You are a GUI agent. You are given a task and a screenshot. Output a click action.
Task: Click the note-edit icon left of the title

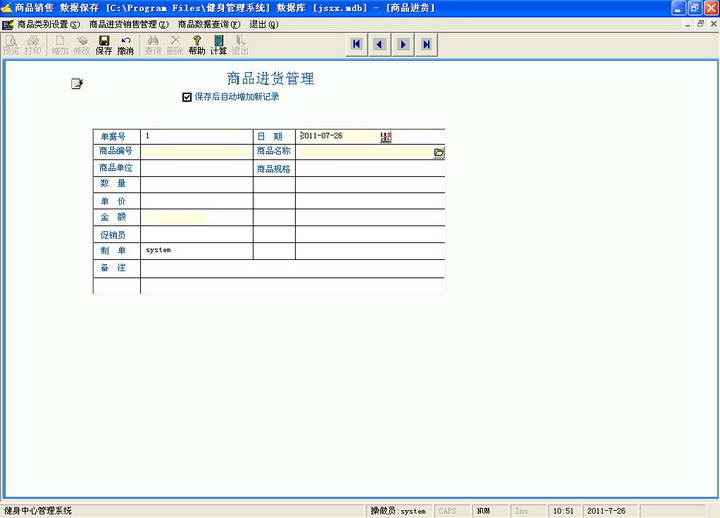[x=77, y=84]
